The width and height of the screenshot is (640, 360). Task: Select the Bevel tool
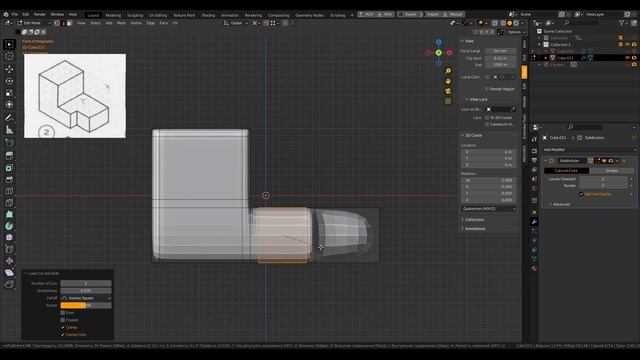click(x=9, y=179)
